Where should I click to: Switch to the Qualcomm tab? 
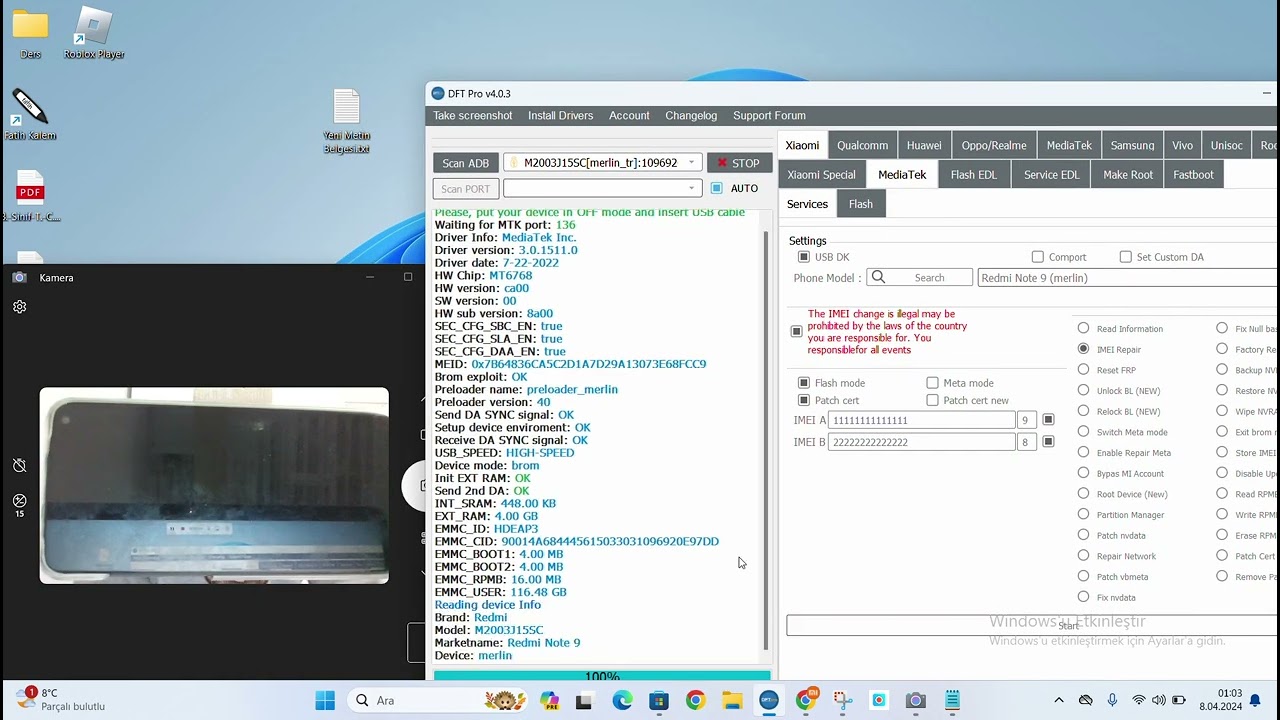click(x=862, y=145)
